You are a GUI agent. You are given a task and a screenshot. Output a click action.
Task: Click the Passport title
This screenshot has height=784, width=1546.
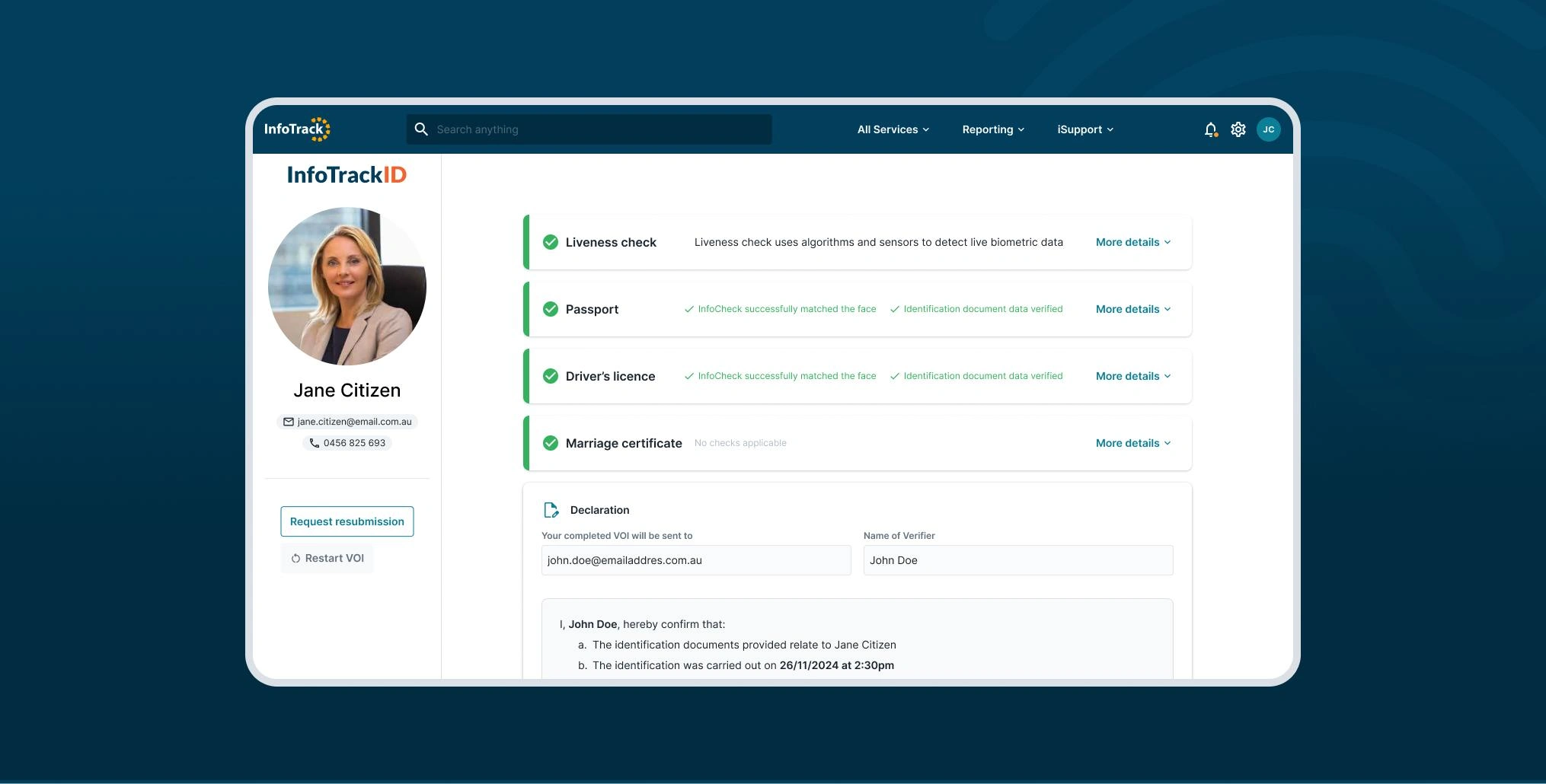tap(592, 309)
